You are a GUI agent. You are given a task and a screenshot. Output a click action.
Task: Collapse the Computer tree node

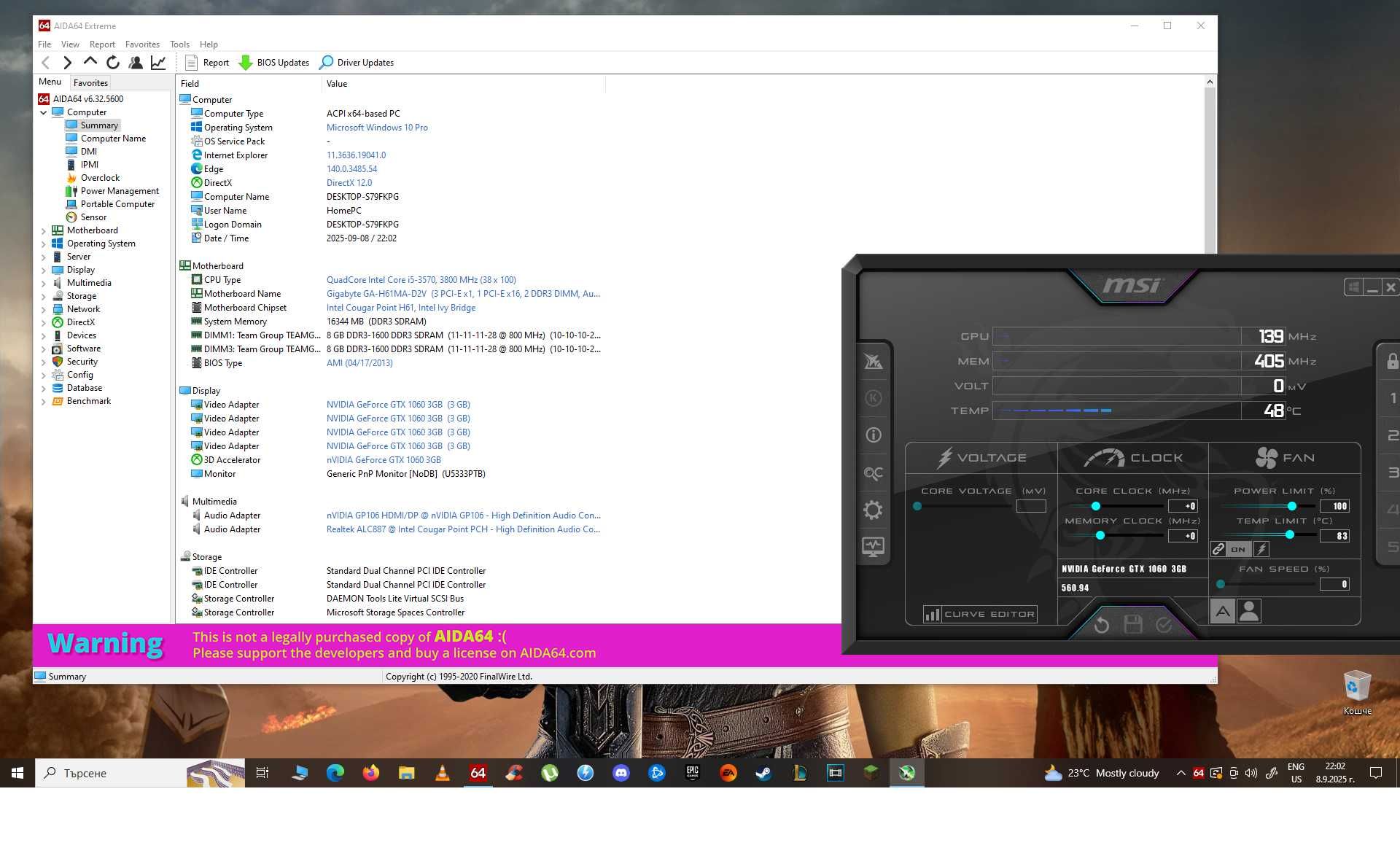43,112
